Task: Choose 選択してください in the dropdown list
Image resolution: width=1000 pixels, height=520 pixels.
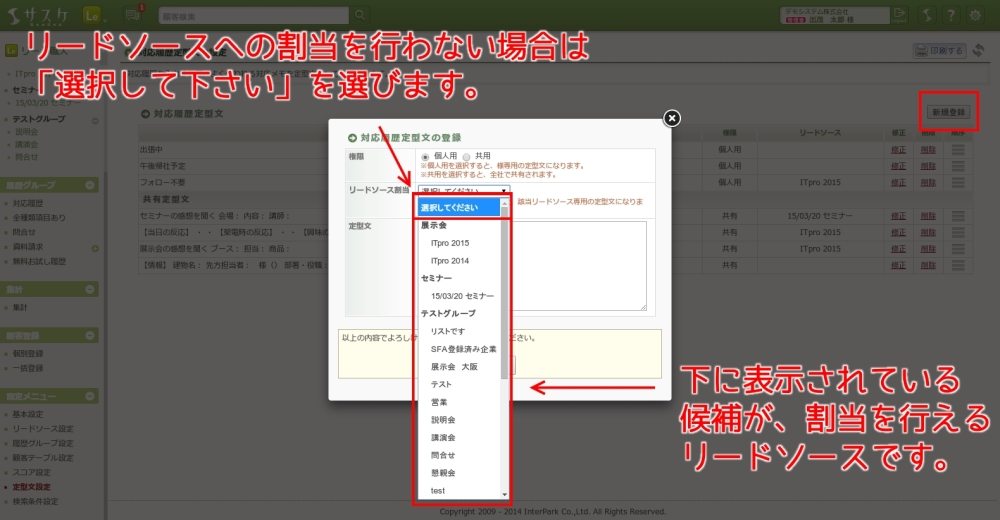Action: click(459, 207)
